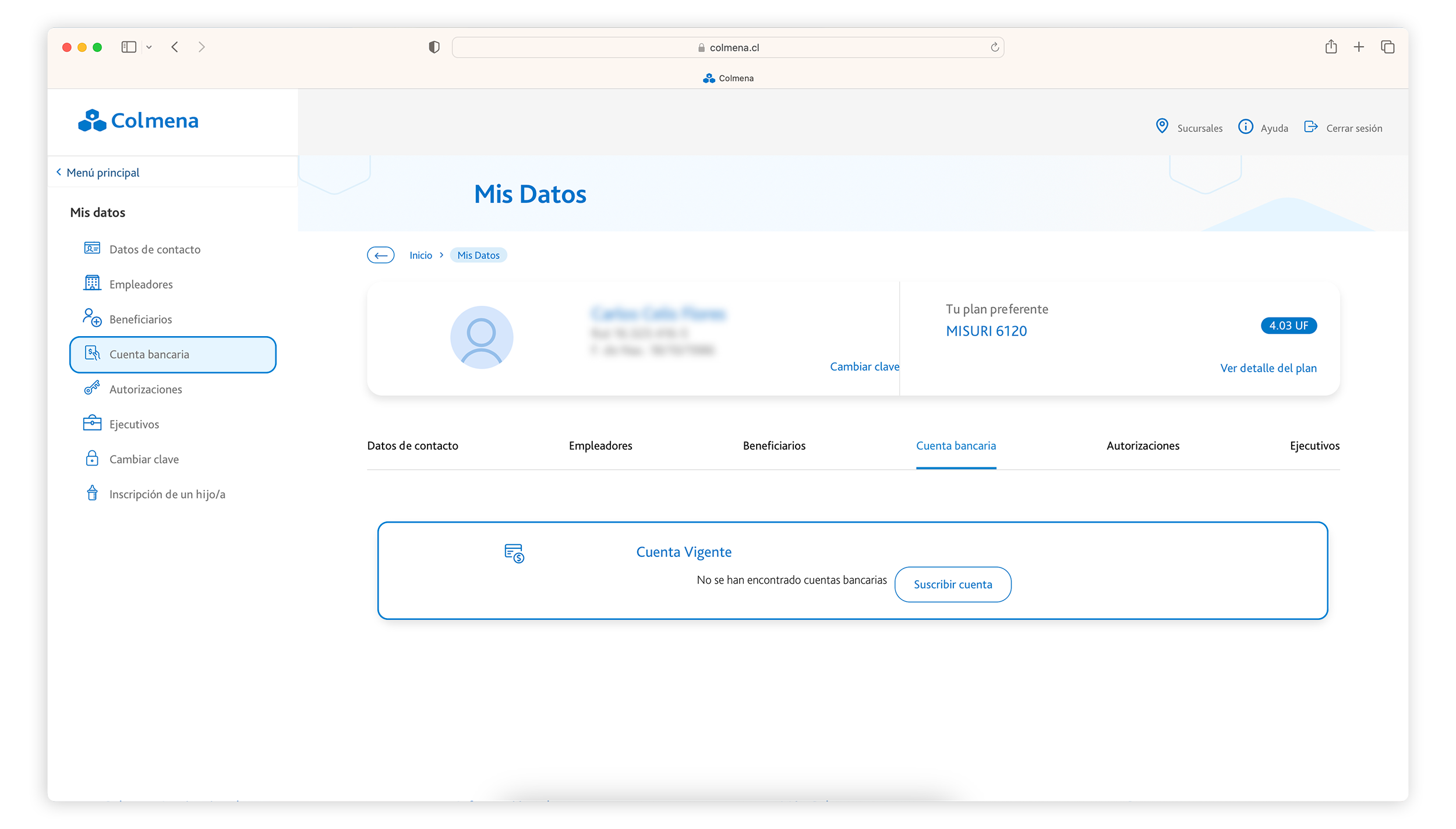Expand Safari sidebar options chevron
This screenshot has height=829, width=1456.
149,47
